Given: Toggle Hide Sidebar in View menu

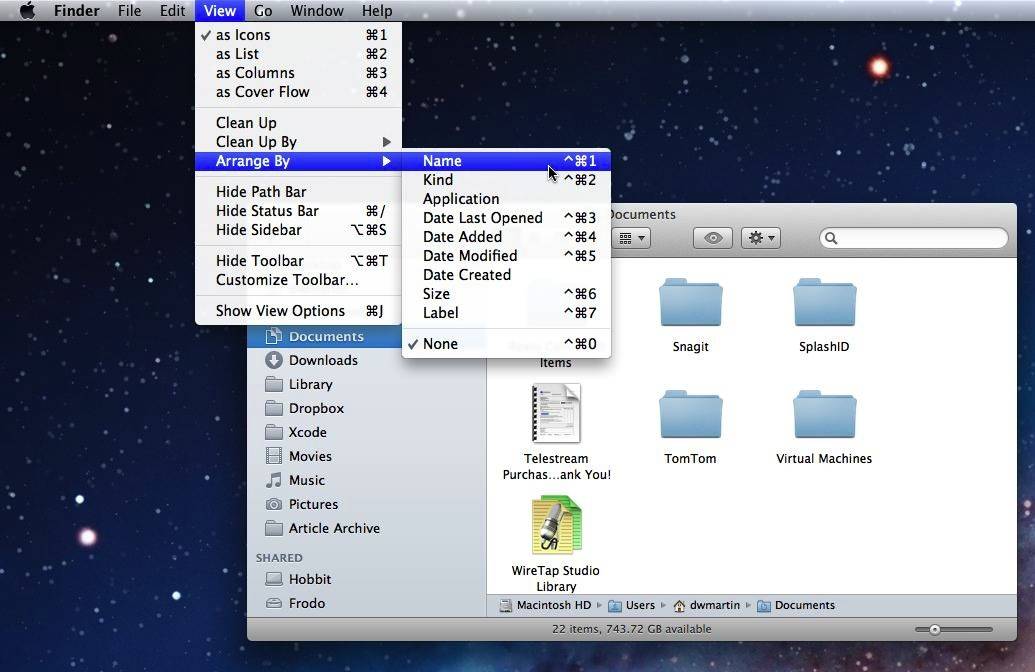Looking at the screenshot, I should [x=259, y=230].
